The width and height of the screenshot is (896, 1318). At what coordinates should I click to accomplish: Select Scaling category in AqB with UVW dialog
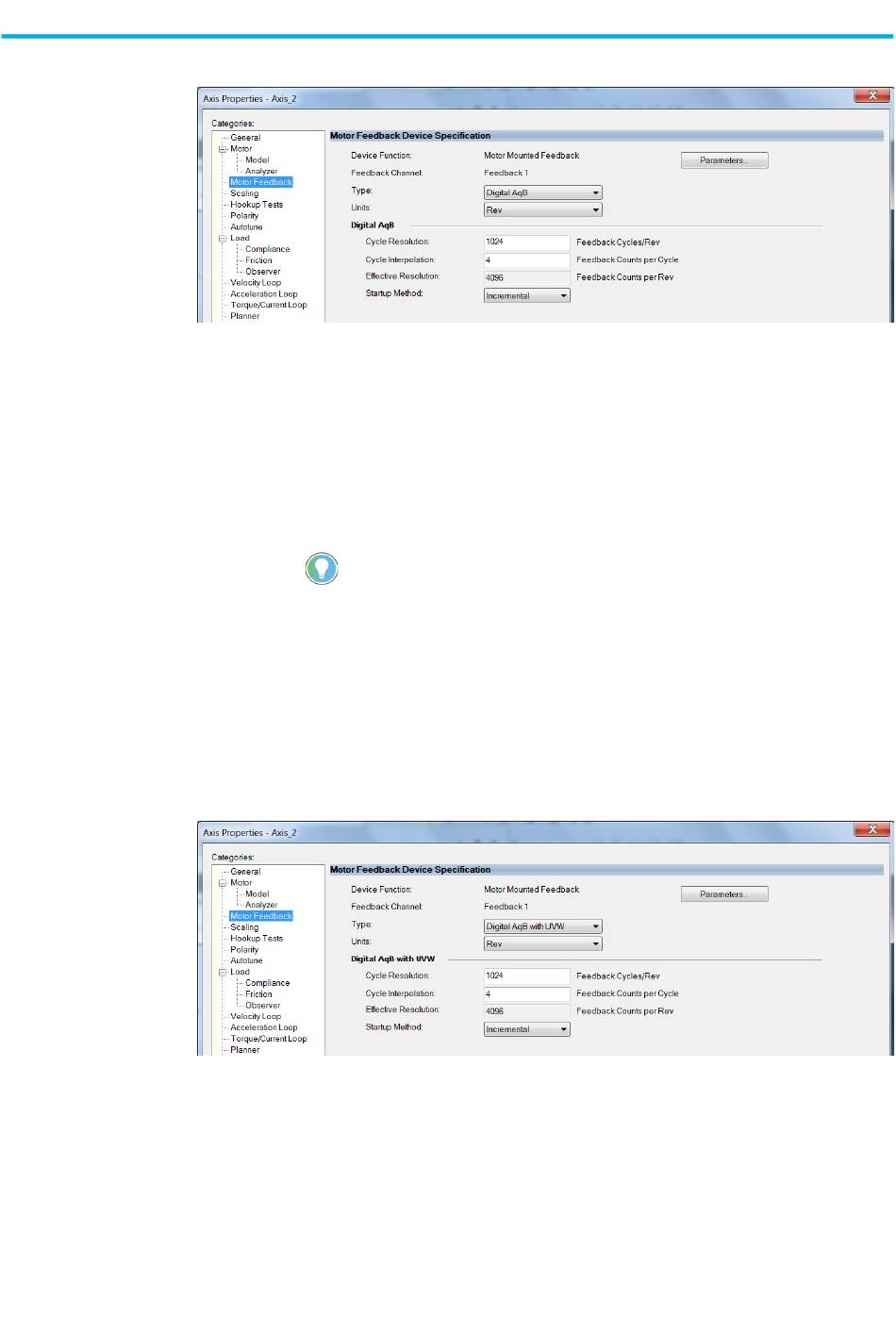(x=244, y=927)
